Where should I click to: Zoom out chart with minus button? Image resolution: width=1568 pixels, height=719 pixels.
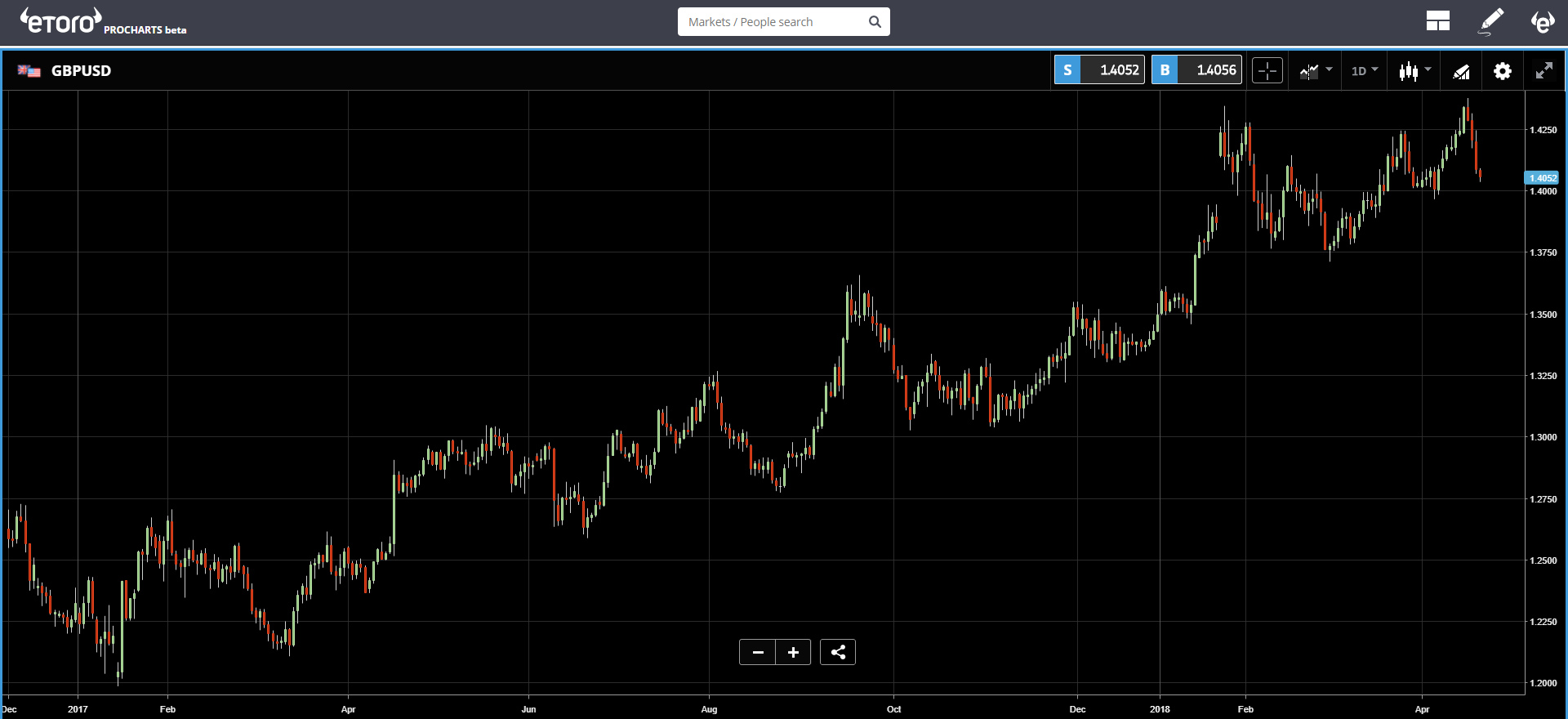point(758,652)
